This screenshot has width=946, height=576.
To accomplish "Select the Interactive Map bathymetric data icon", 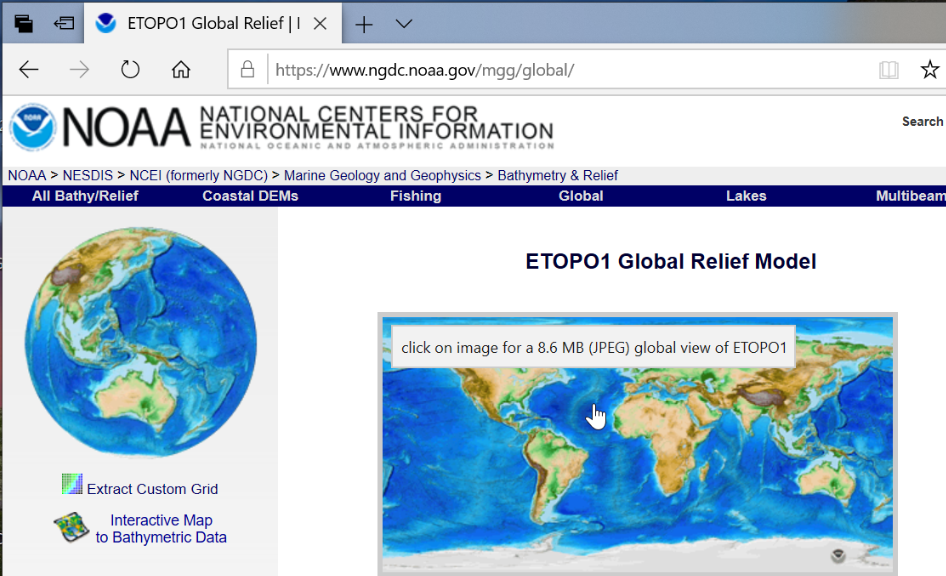I will click(70, 528).
